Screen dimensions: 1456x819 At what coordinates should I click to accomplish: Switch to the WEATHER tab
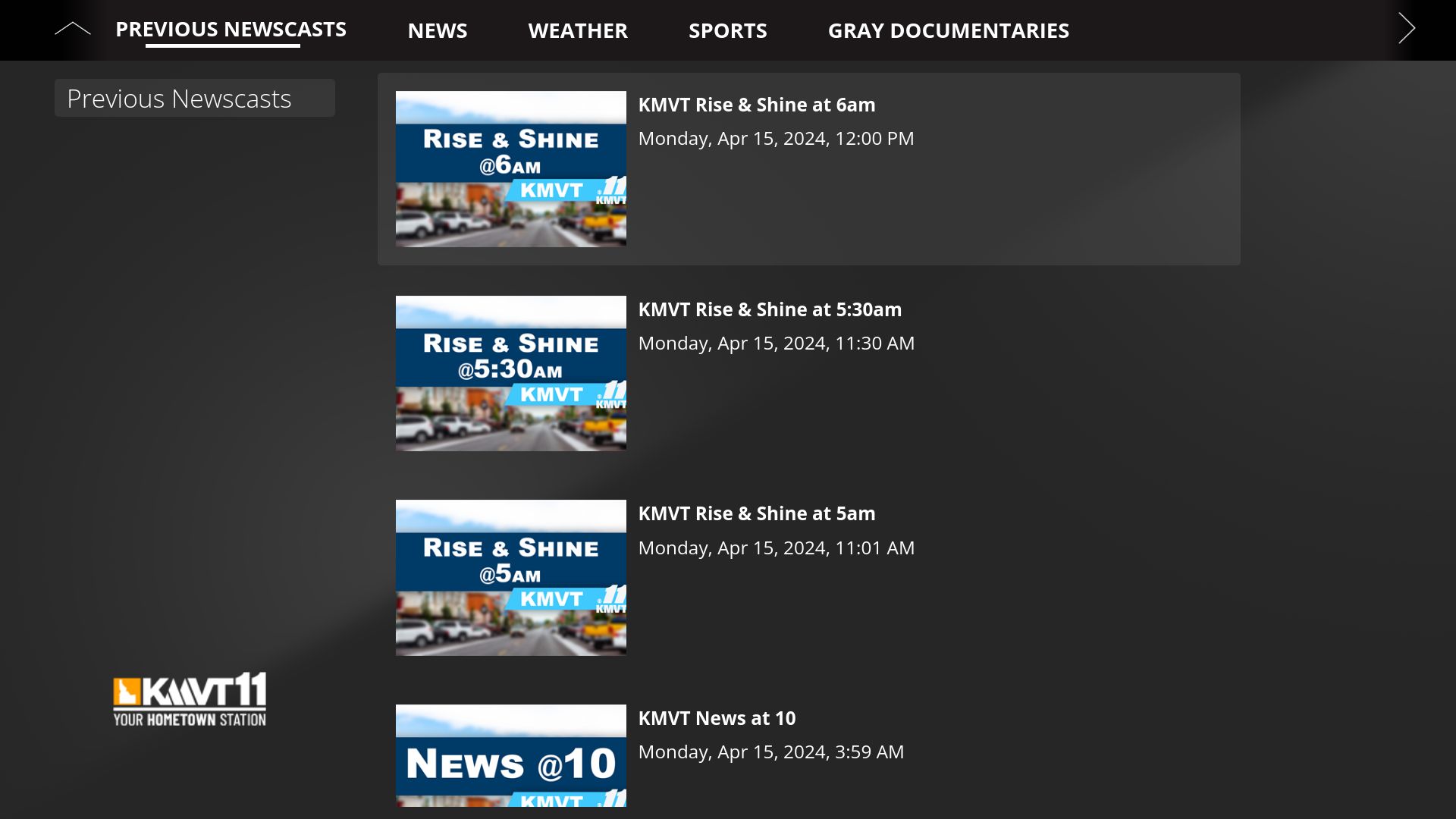pyautogui.click(x=578, y=30)
